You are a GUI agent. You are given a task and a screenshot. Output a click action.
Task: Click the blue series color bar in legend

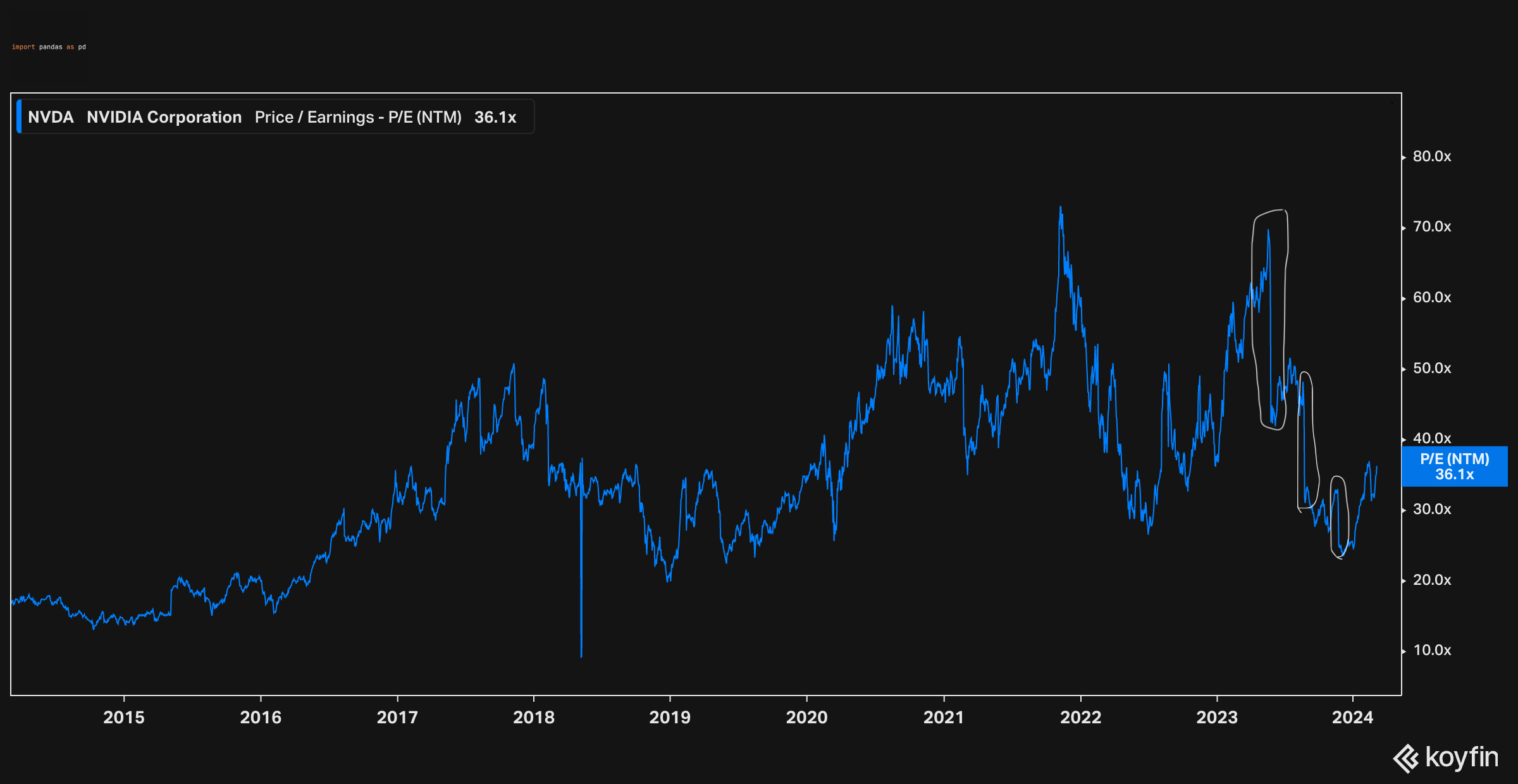(19, 117)
